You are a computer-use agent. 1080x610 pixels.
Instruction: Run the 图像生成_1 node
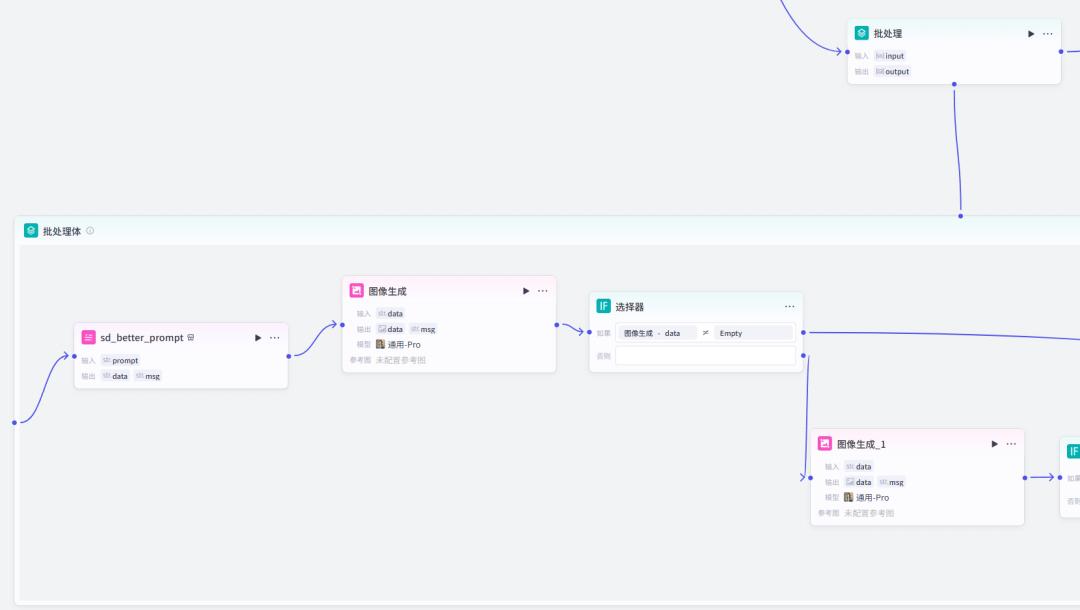pos(994,444)
